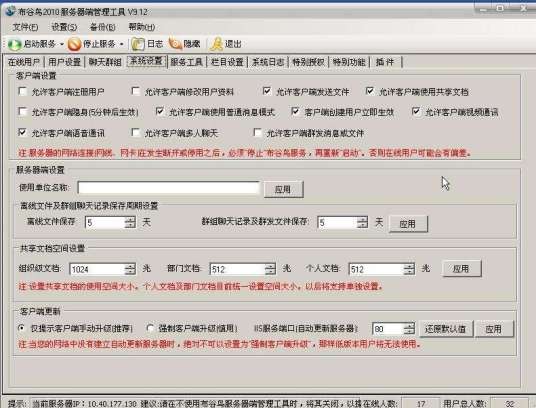Click the green 启动服务 start service icon
Viewport: 536px width, 408px height.
coord(15,44)
